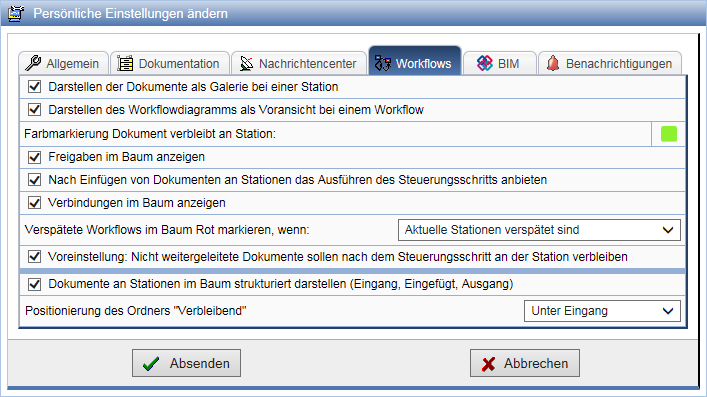Click the Persönliche Einstellungen ändern title

(130, 14)
